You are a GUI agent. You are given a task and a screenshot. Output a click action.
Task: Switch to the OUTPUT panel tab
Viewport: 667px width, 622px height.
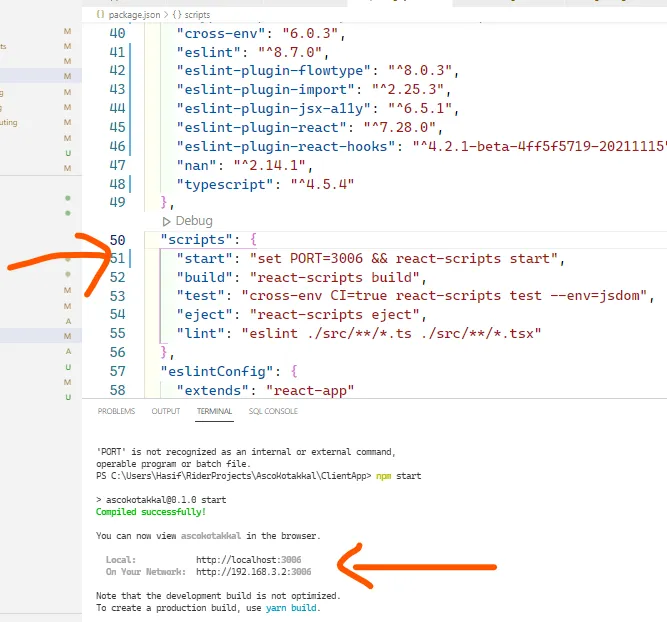point(166,411)
